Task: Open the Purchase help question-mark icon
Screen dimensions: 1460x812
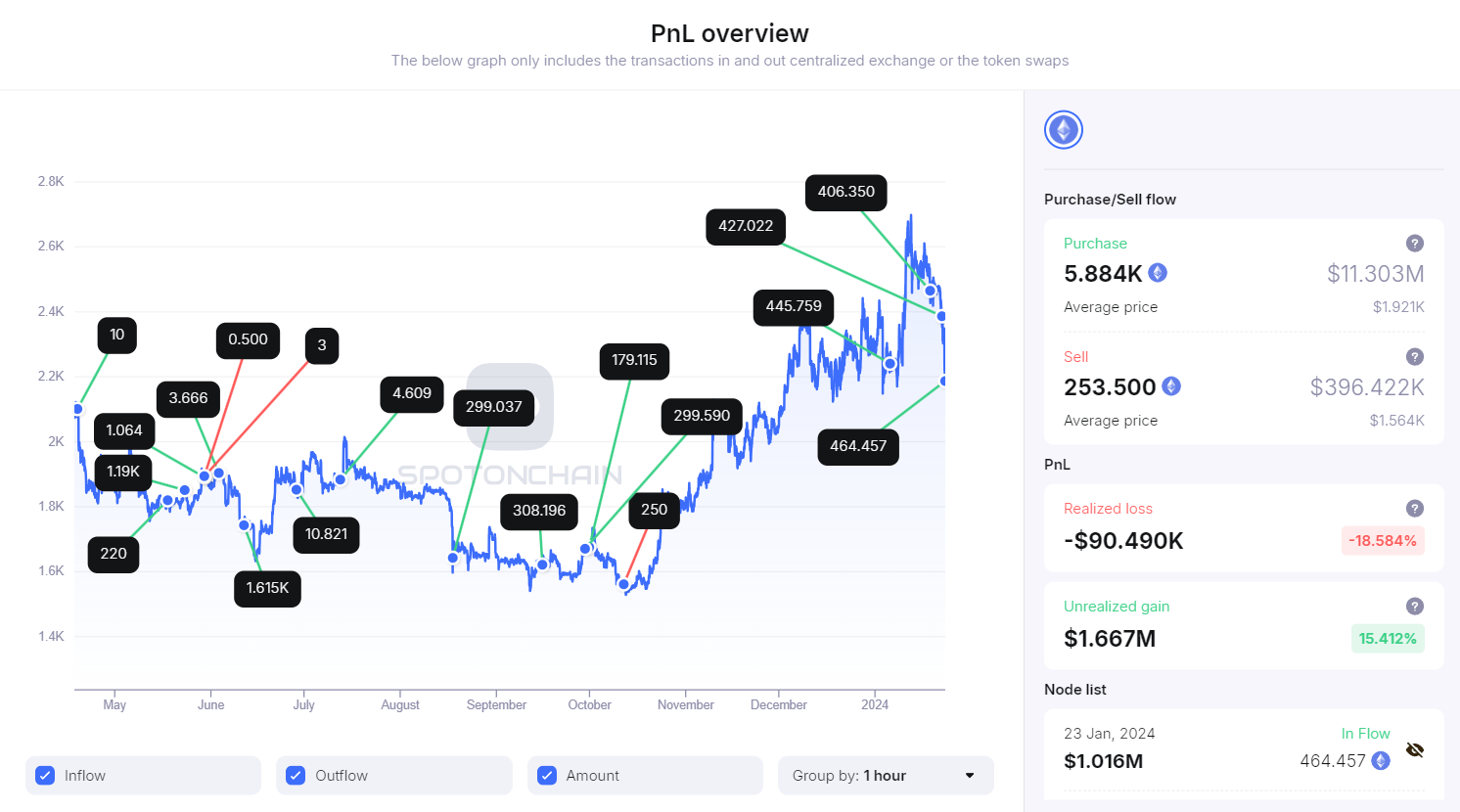Action: 1415,243
